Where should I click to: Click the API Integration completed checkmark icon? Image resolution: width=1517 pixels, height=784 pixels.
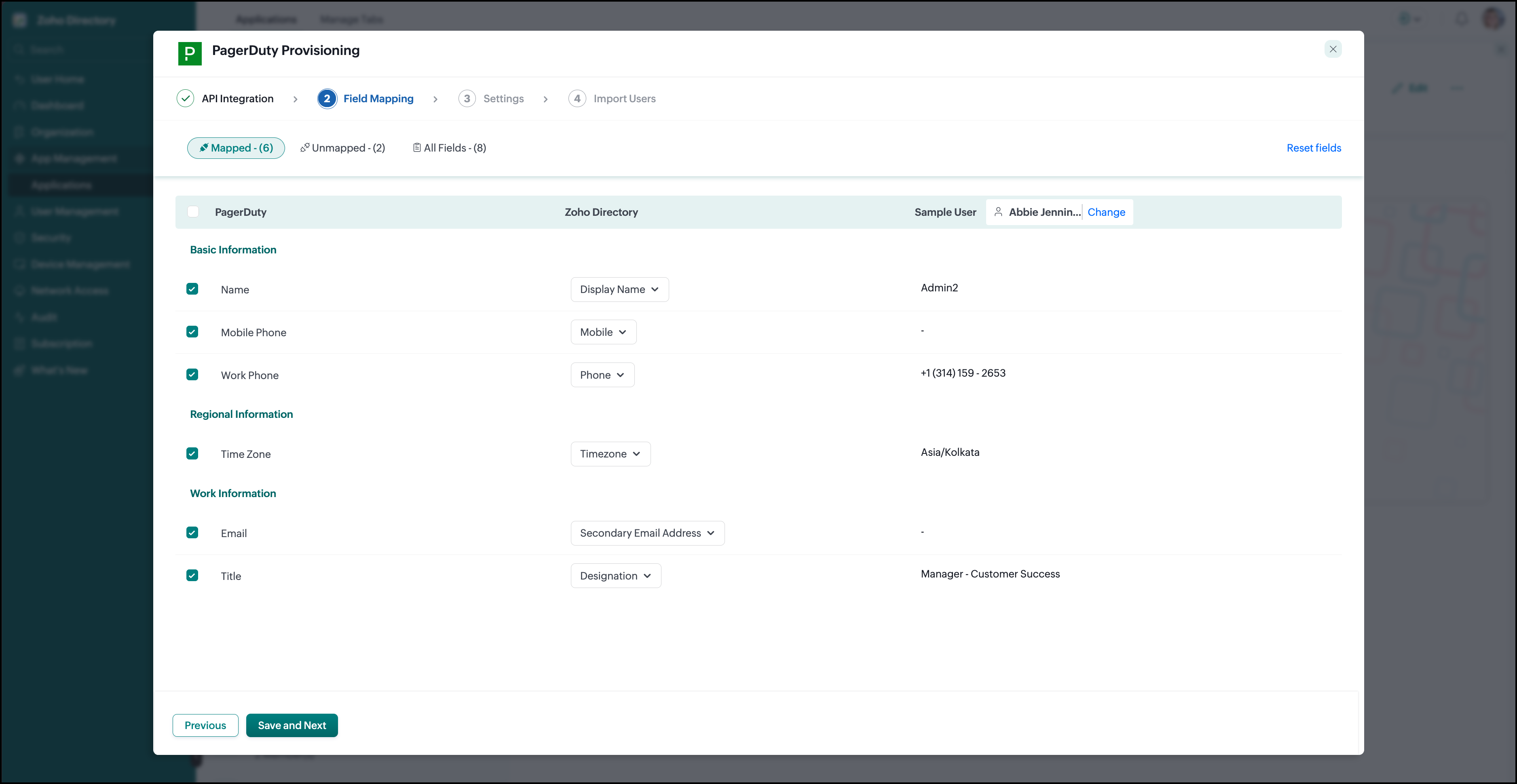pos(186,98)
